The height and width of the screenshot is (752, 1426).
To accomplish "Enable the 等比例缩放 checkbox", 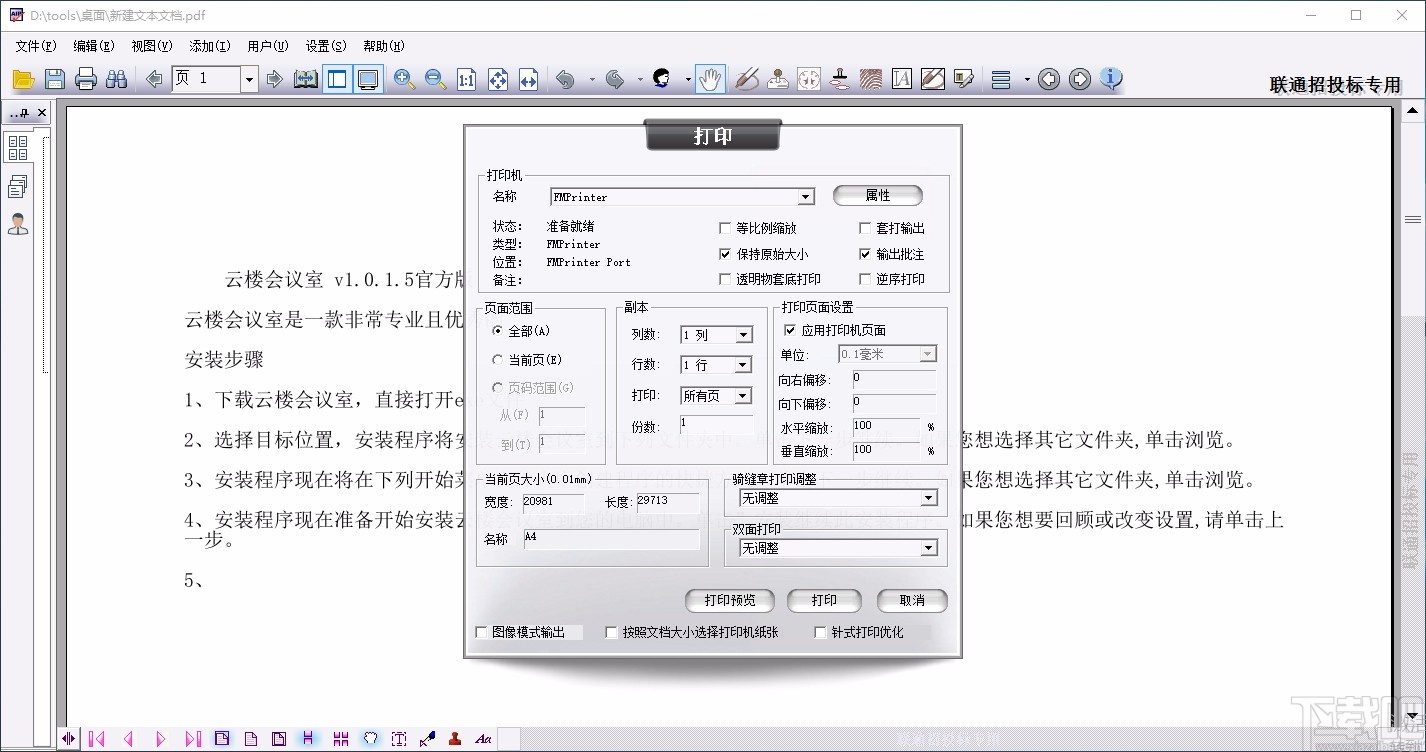I will pos(726,228).
